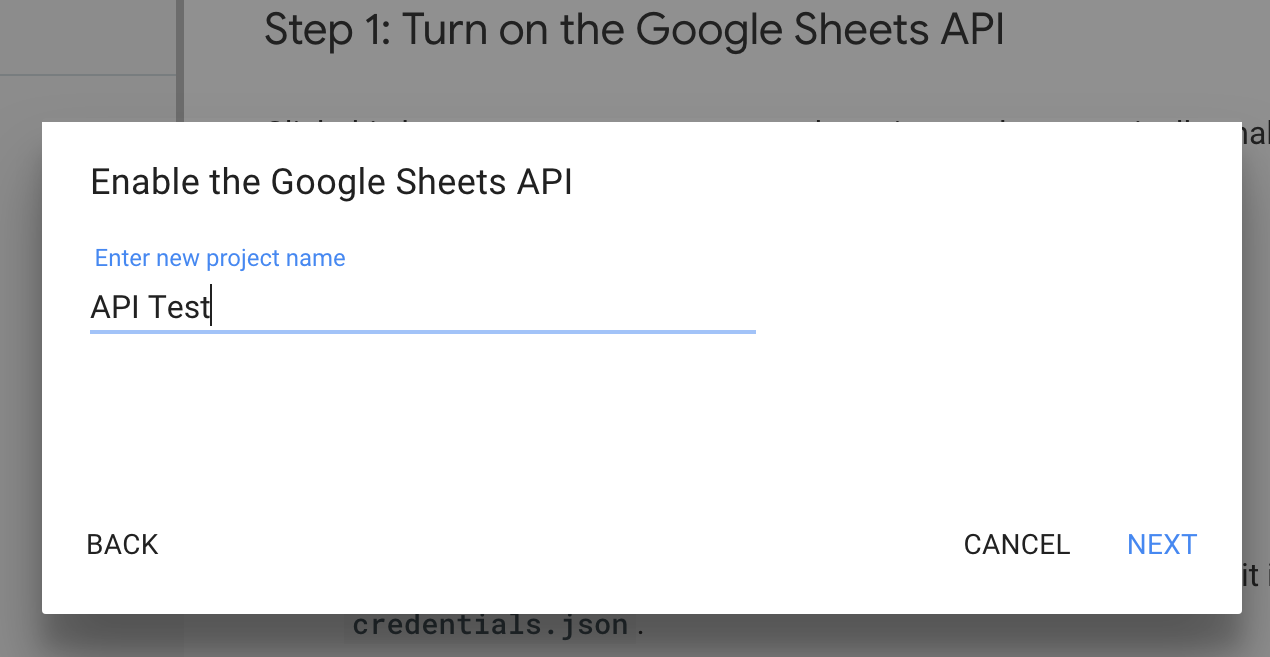Focus the project name input field
This screenshot has width=1270, height=657.
click(x=422, y=306)
